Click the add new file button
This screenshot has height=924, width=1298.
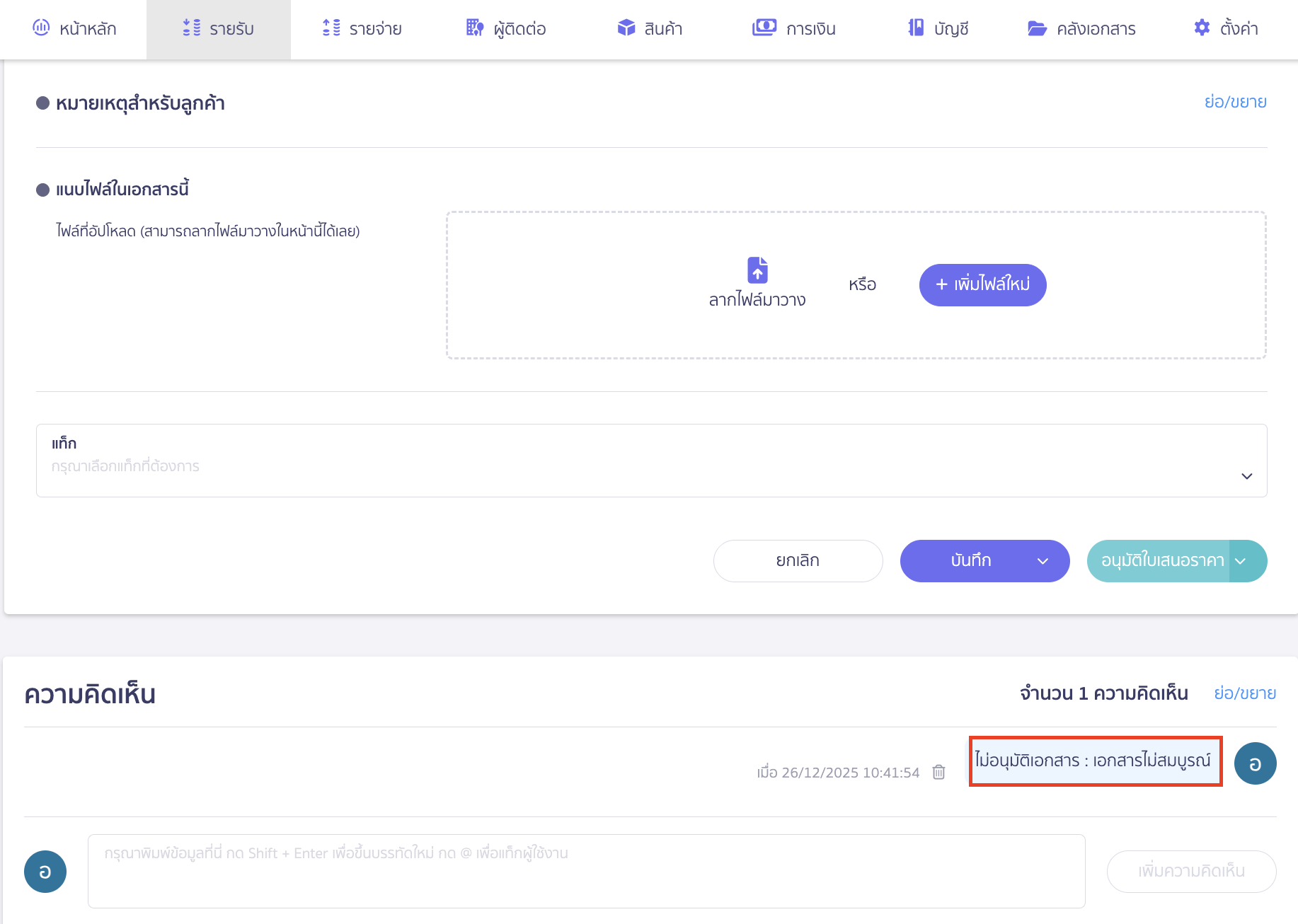click(982, 285)
